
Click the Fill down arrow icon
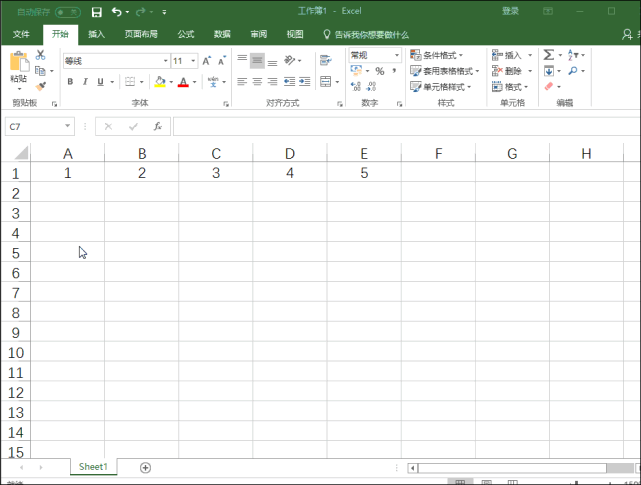pyautogui.click(x=549, y=71)
